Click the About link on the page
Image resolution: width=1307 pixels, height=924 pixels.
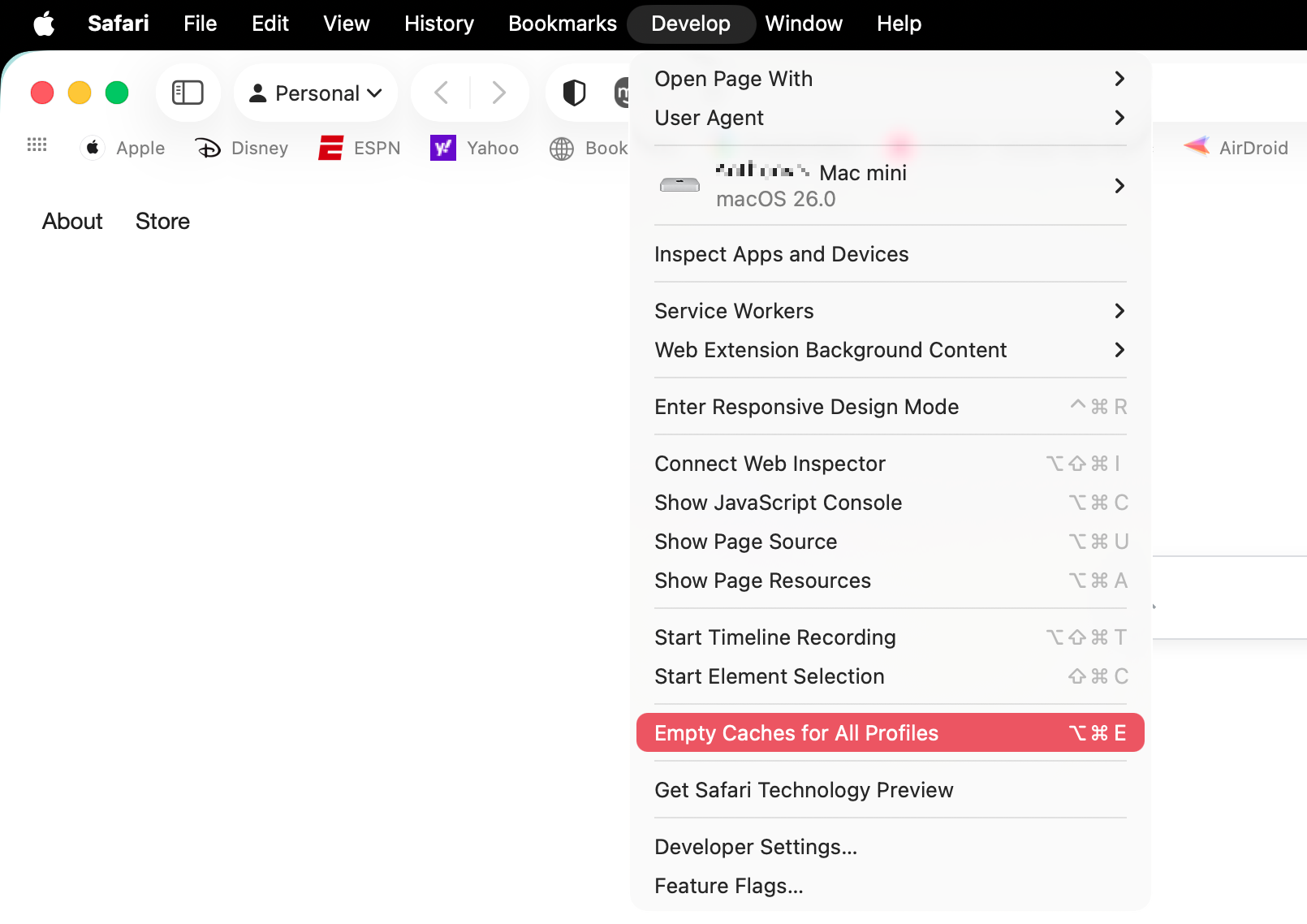pyautogui.click(x=72, y=221)
